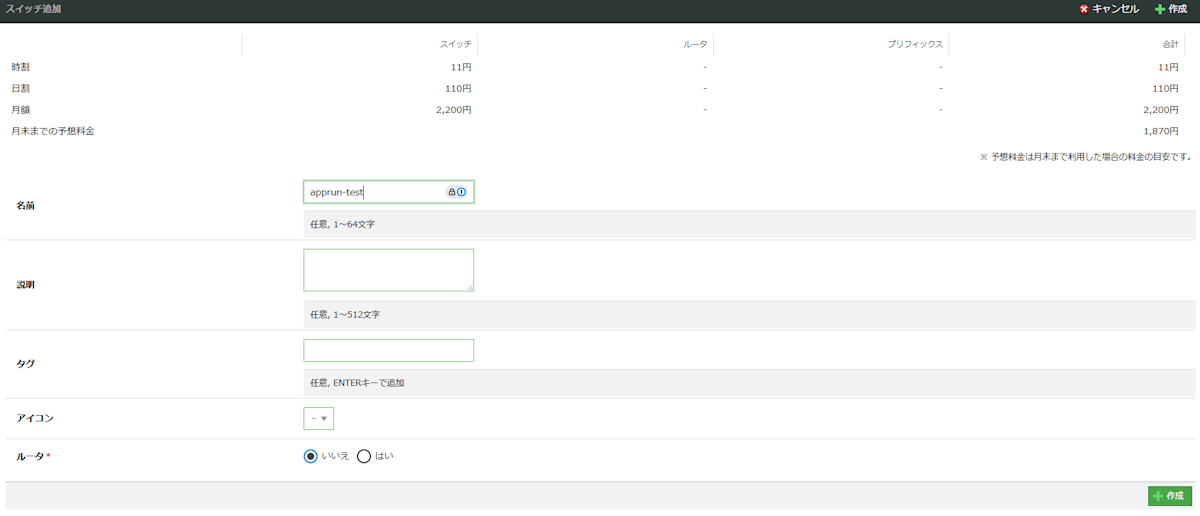This screenshot has height=516, width=1200.
Task: Click the タグ form label
Action: [x=25, y=364]
